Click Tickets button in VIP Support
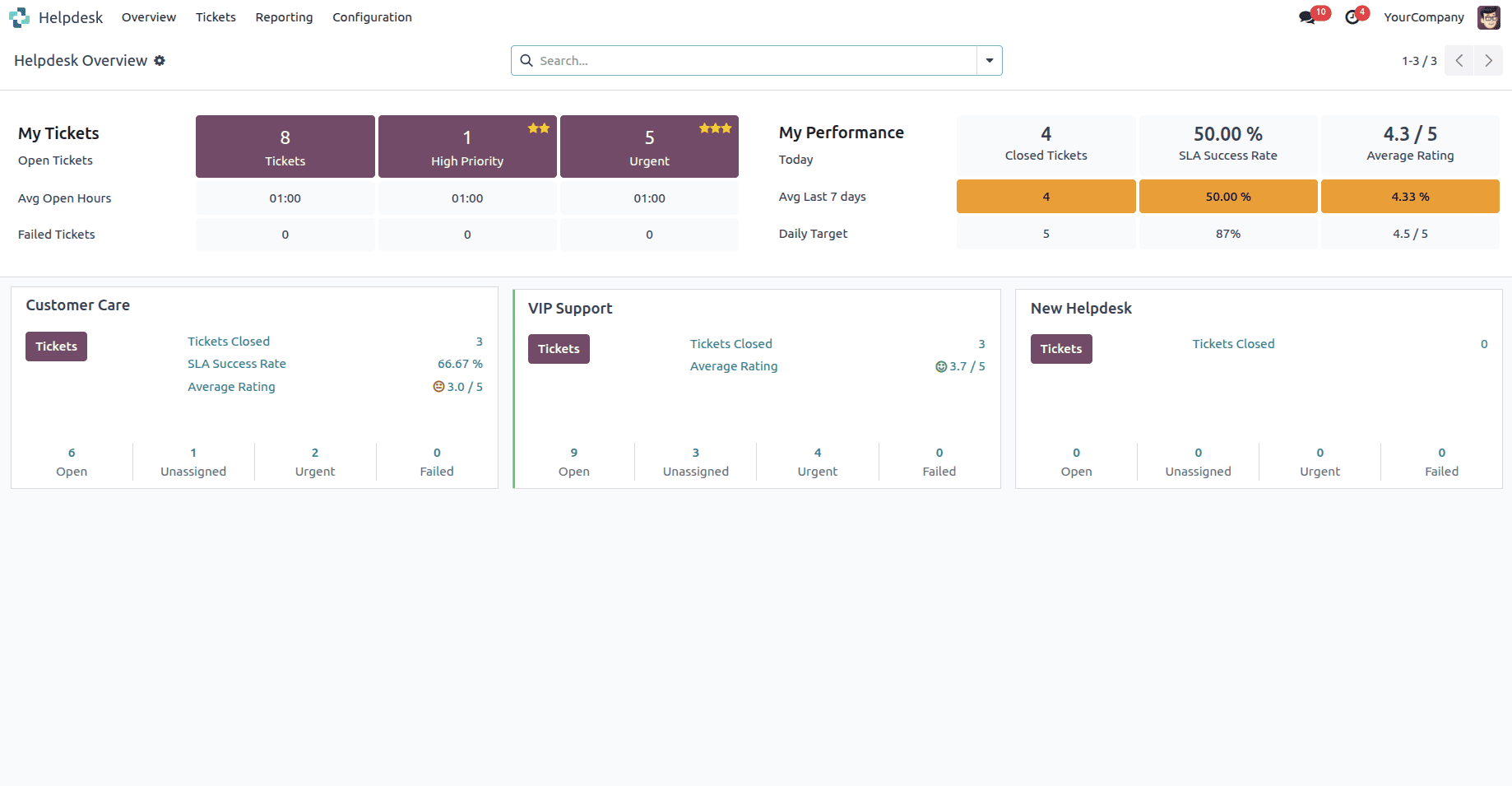The height and width of the screenshot is (786, 1512). click(559, 349)
